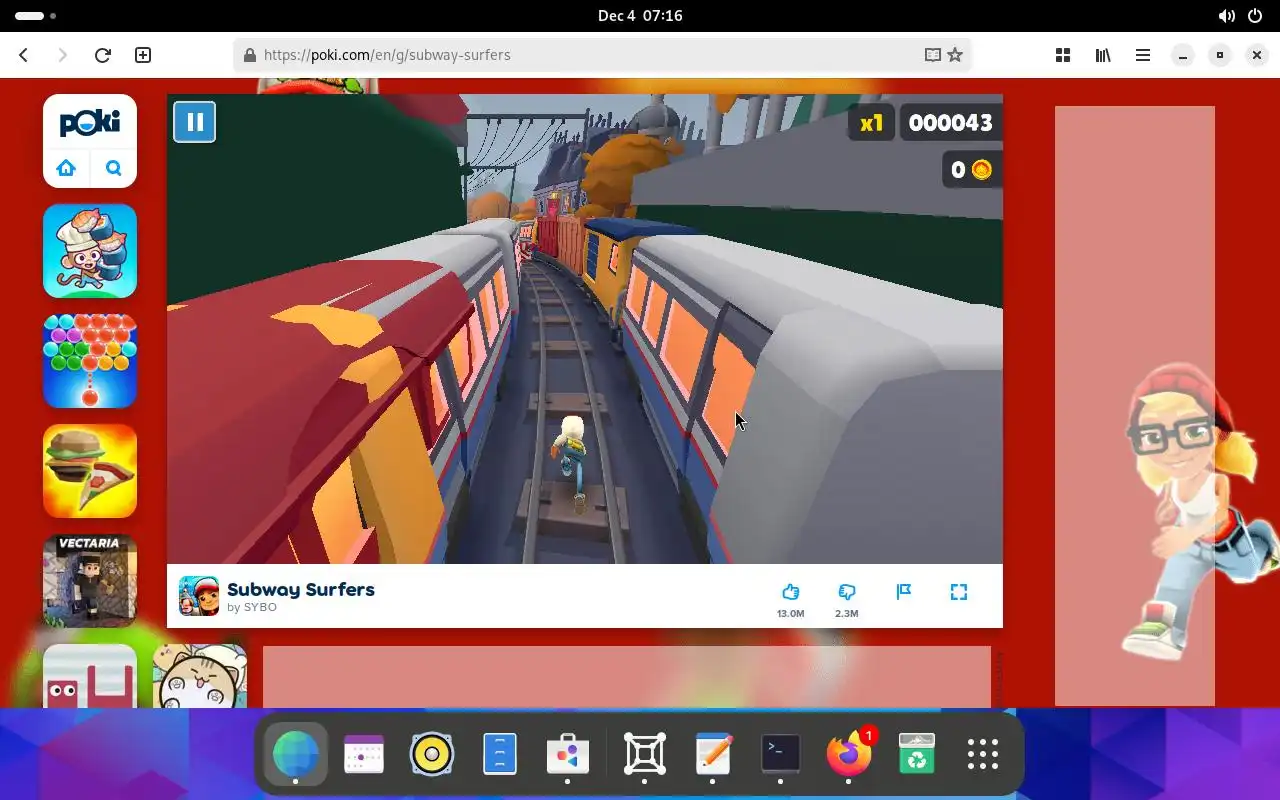Open the Activities overview pill
This screenshot has height=800, width=1280.
(35, 16)
